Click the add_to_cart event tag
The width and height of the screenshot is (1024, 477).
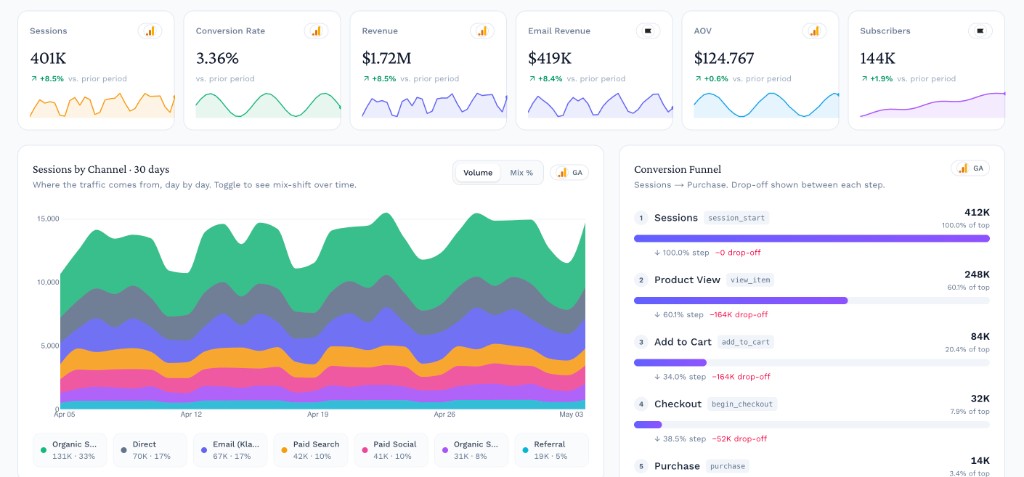click(745, 342)
